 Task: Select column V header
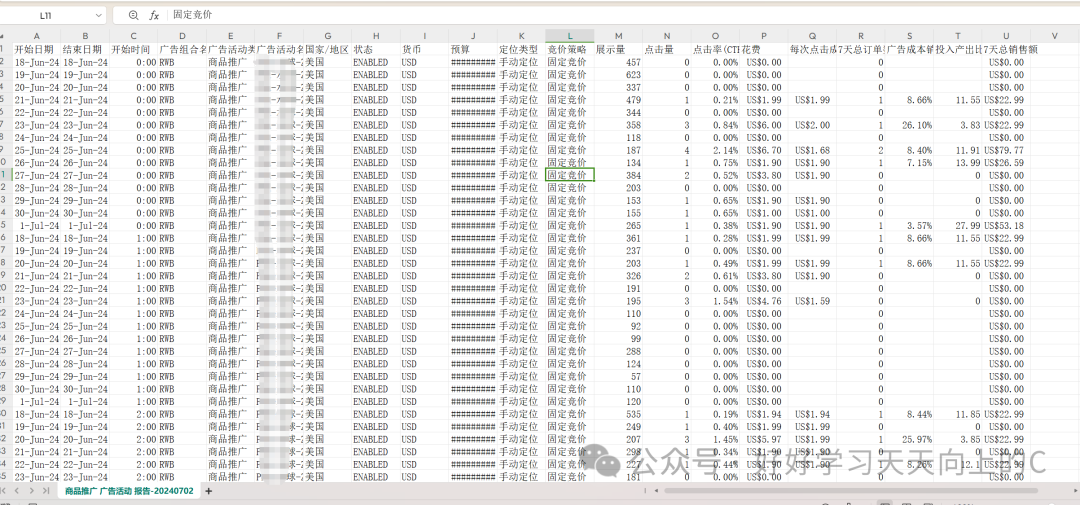click(1055, 36)
